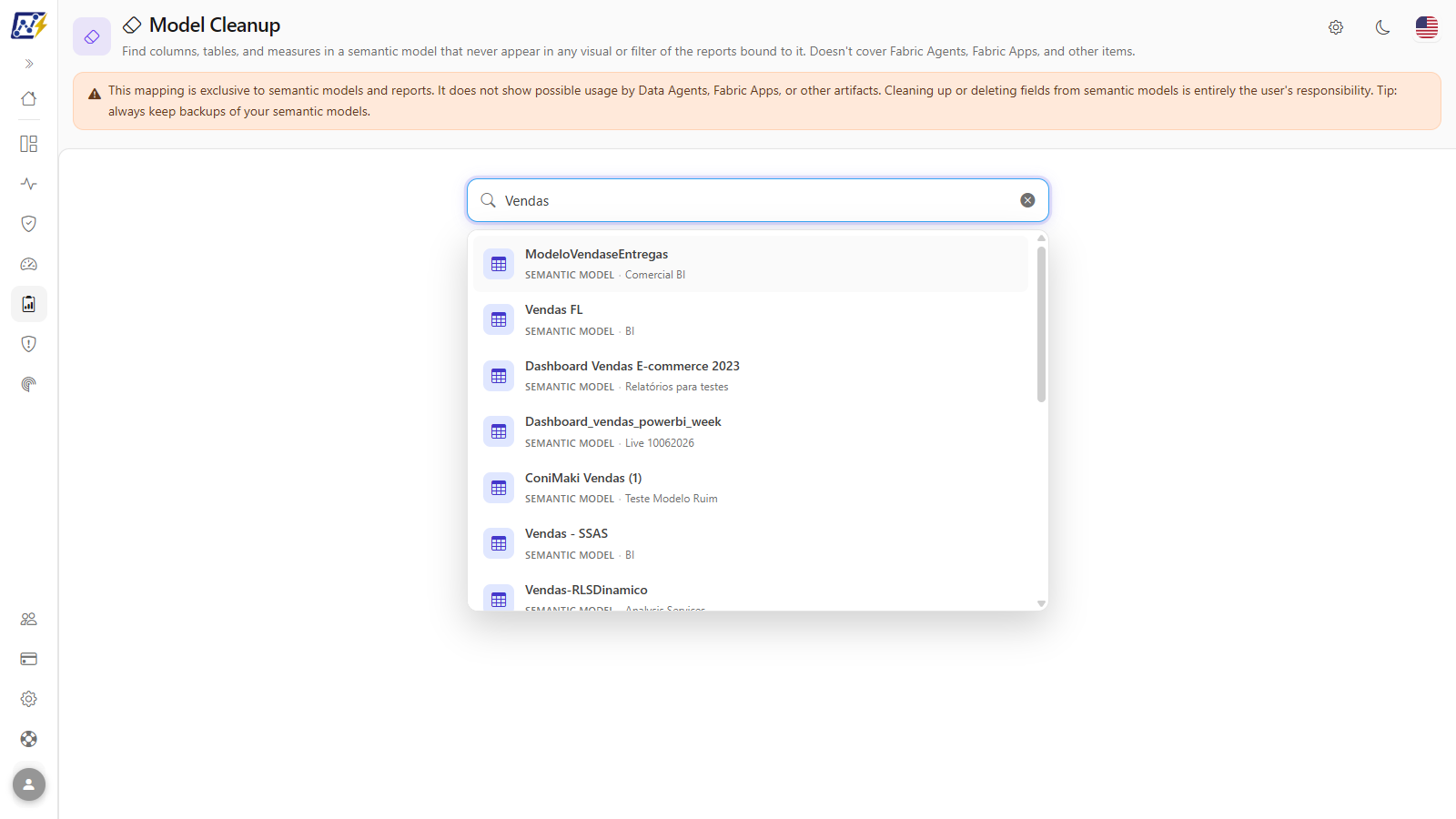Click the magnifier icon in the search box
1456x819 pixels.
click(x=489, y=200)
